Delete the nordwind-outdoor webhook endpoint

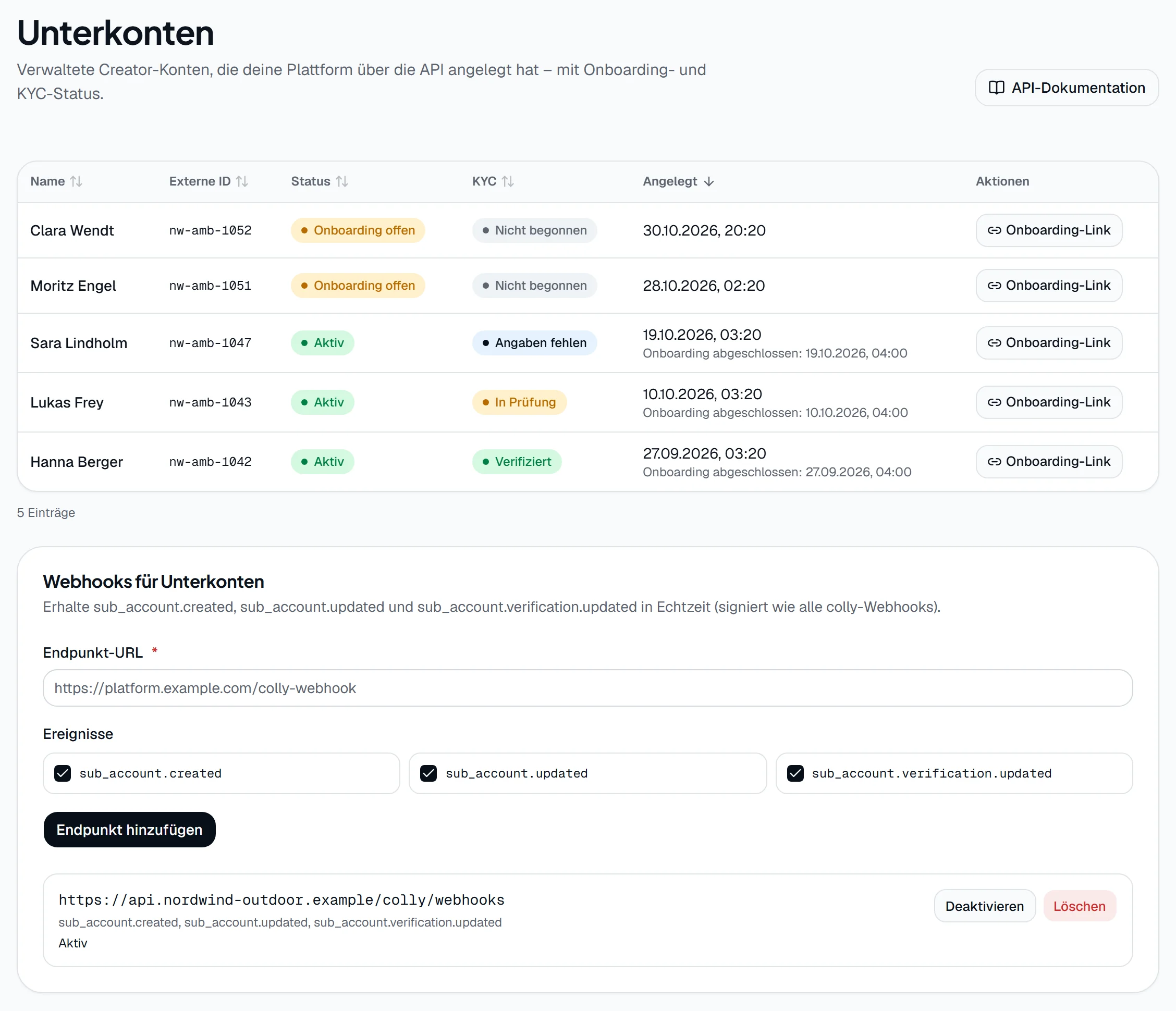point(1079,906)
